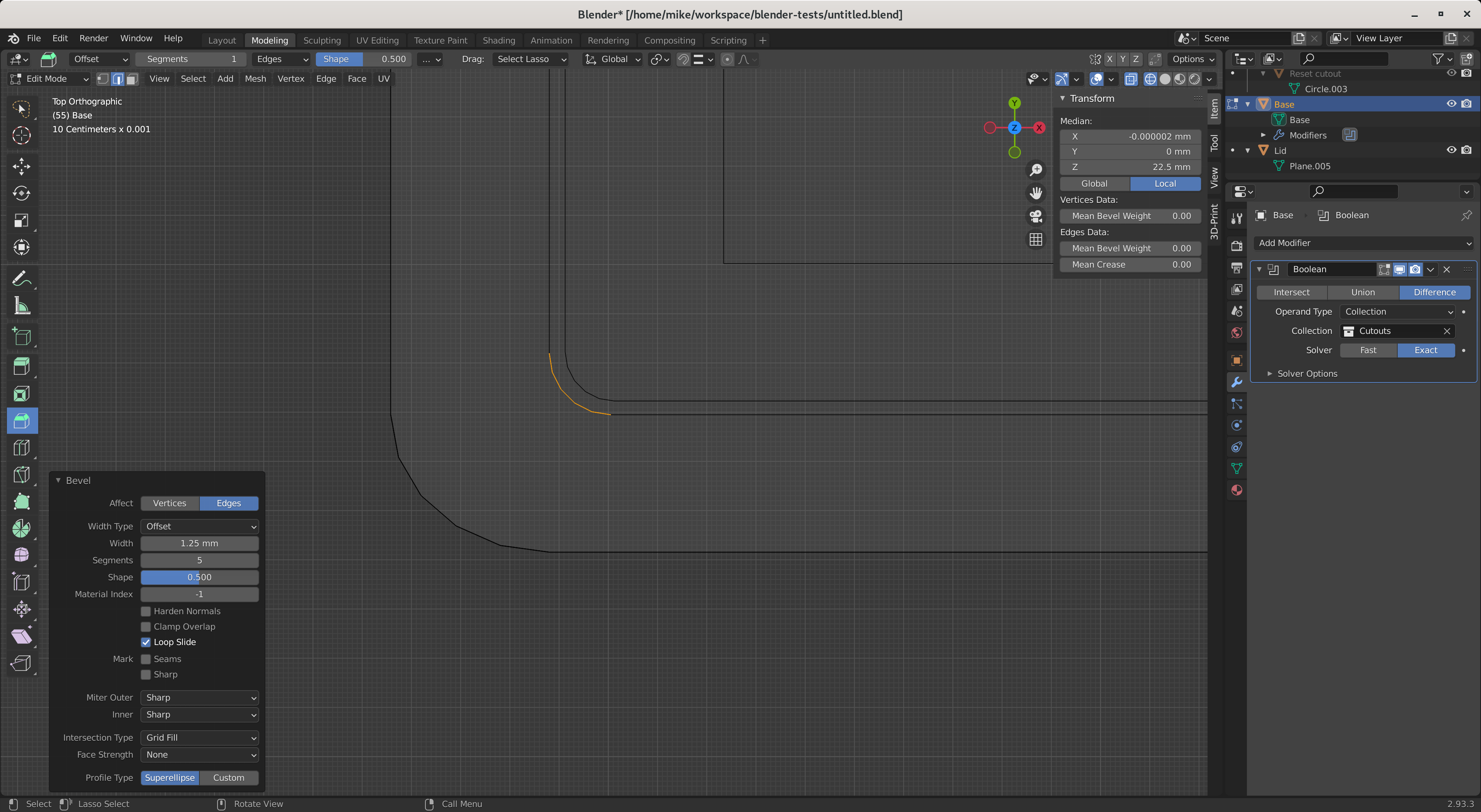Toggle orthographic grid view icon
1481x812 pixels.
pos(1036,240)
